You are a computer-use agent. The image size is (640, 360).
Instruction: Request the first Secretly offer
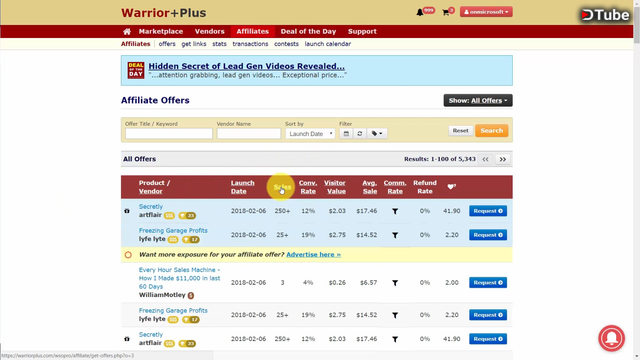pos(488,211)
